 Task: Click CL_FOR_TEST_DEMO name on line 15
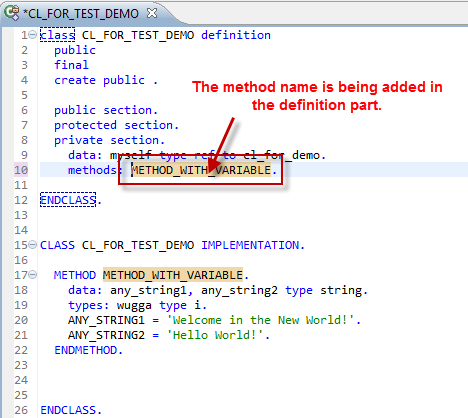click(138, 245)
